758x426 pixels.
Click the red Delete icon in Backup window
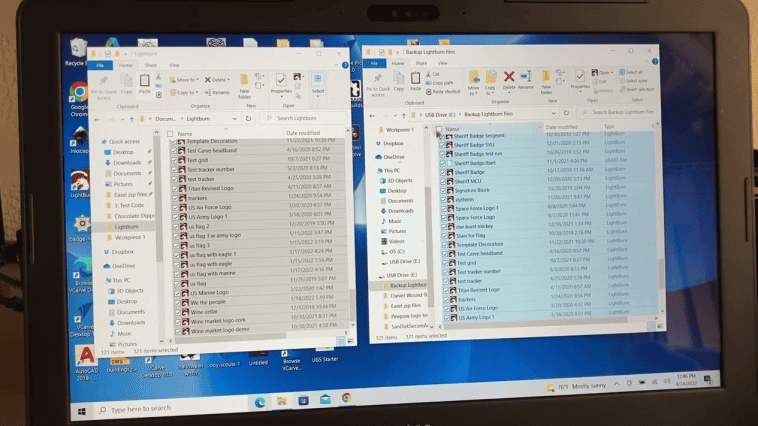[x=510, y=78]
